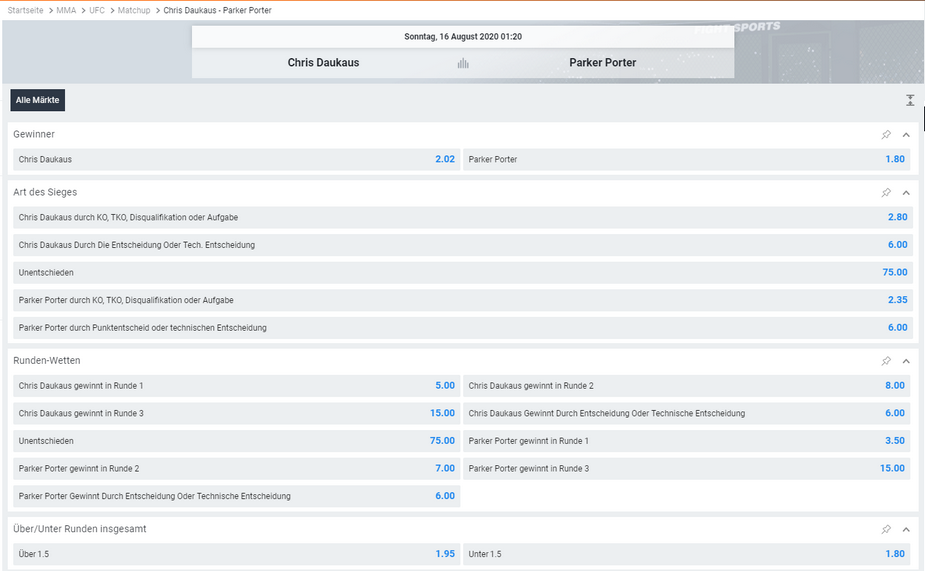
Task: Open match statistics bar-chart icon
Action: 463,63
